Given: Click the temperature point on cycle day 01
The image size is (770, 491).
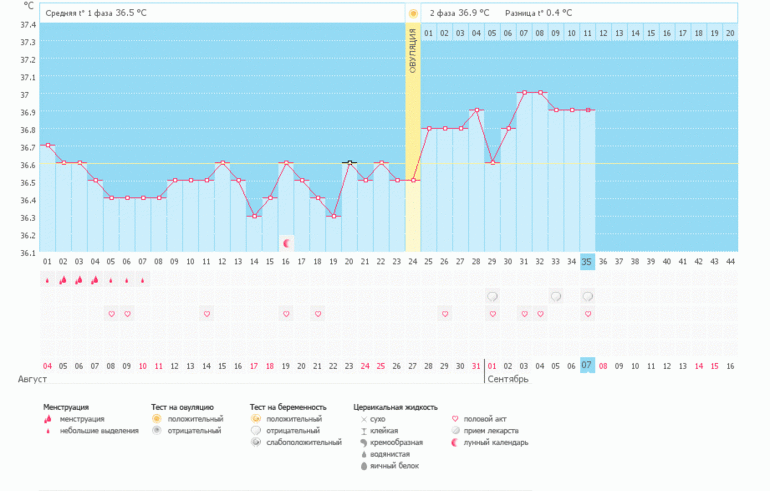Looking at the screenshot, I should click(47, 146).
